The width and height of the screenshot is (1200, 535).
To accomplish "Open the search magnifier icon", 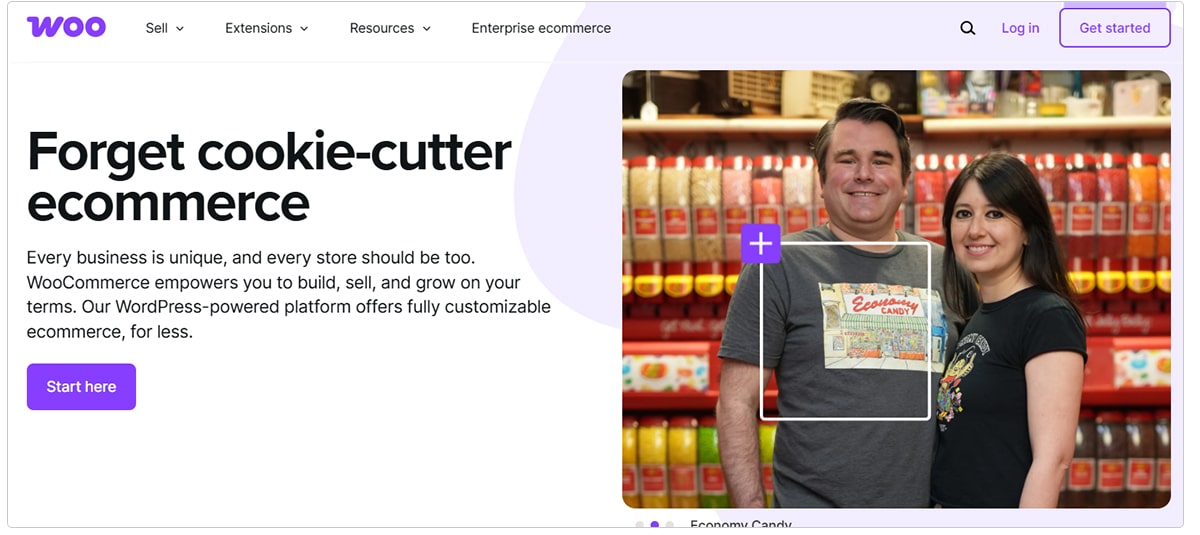I will pyautogui.click(x=967, y=28).
